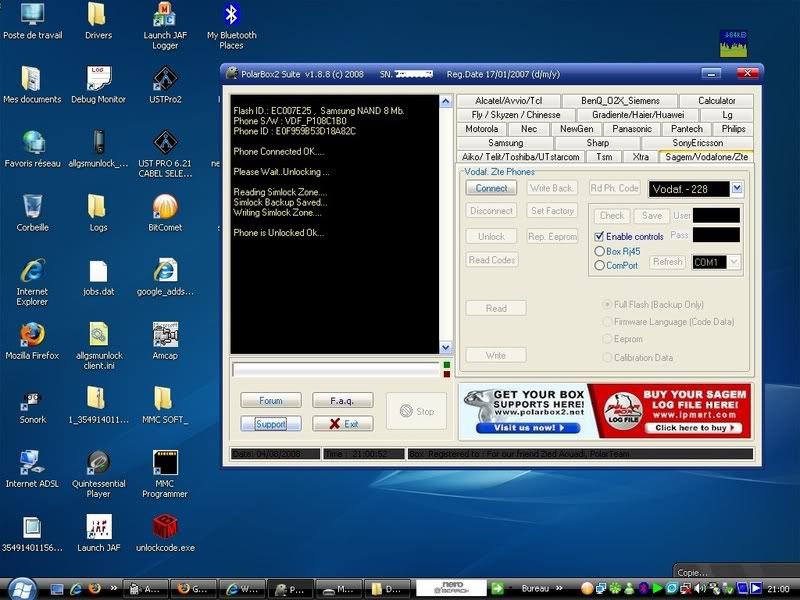The image size is (800, 600).
Task: Open the Drivers folder on desktop
Action: (98, 20)
